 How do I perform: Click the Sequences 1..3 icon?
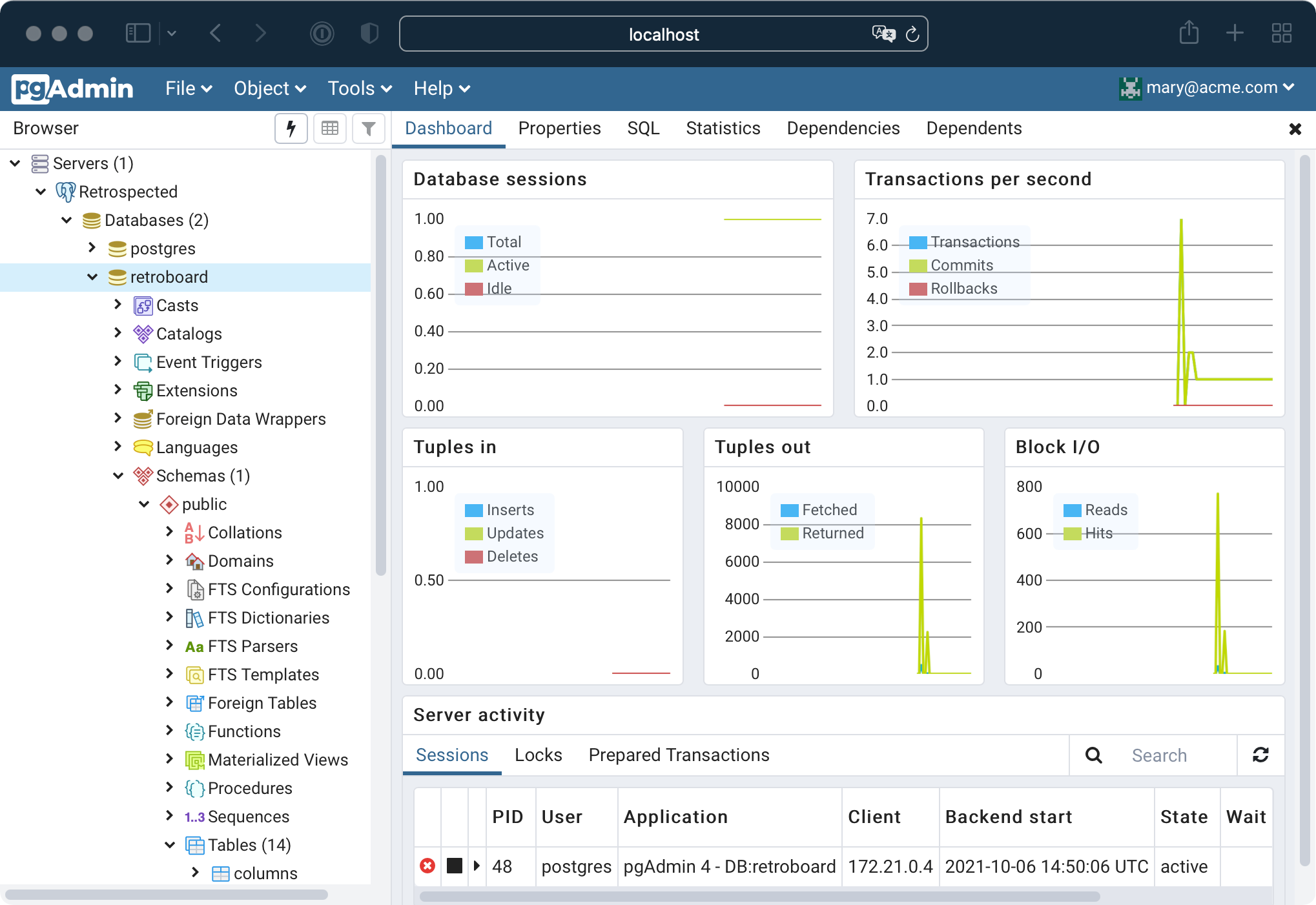[194, 817]
